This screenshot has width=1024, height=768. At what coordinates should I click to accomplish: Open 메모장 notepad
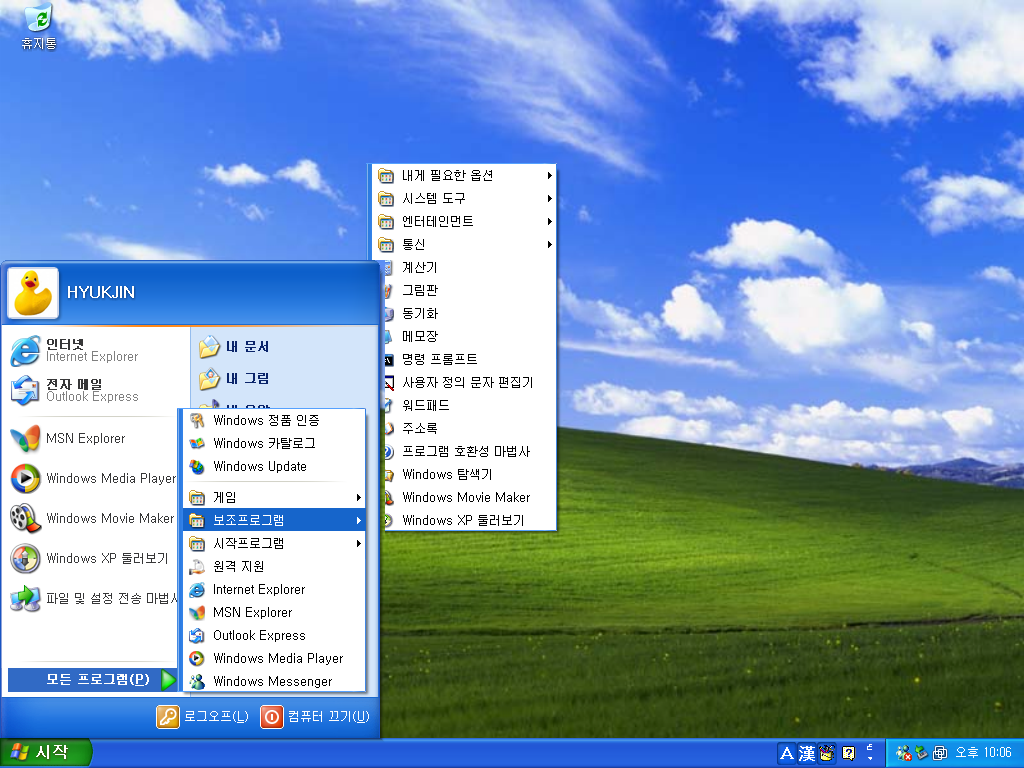[469, 336]
